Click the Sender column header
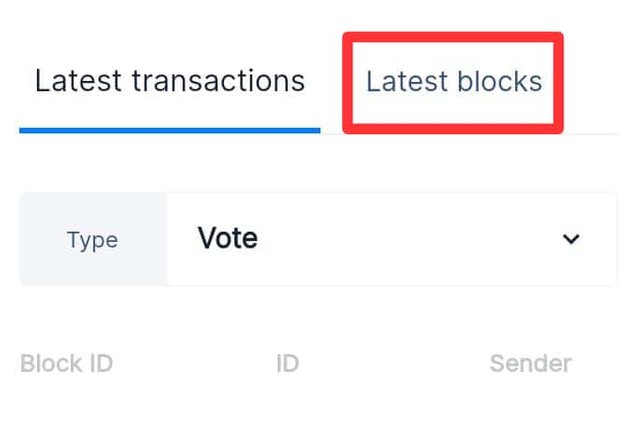The width and height of the screenshot is (640, 422). tap(530, 363)
